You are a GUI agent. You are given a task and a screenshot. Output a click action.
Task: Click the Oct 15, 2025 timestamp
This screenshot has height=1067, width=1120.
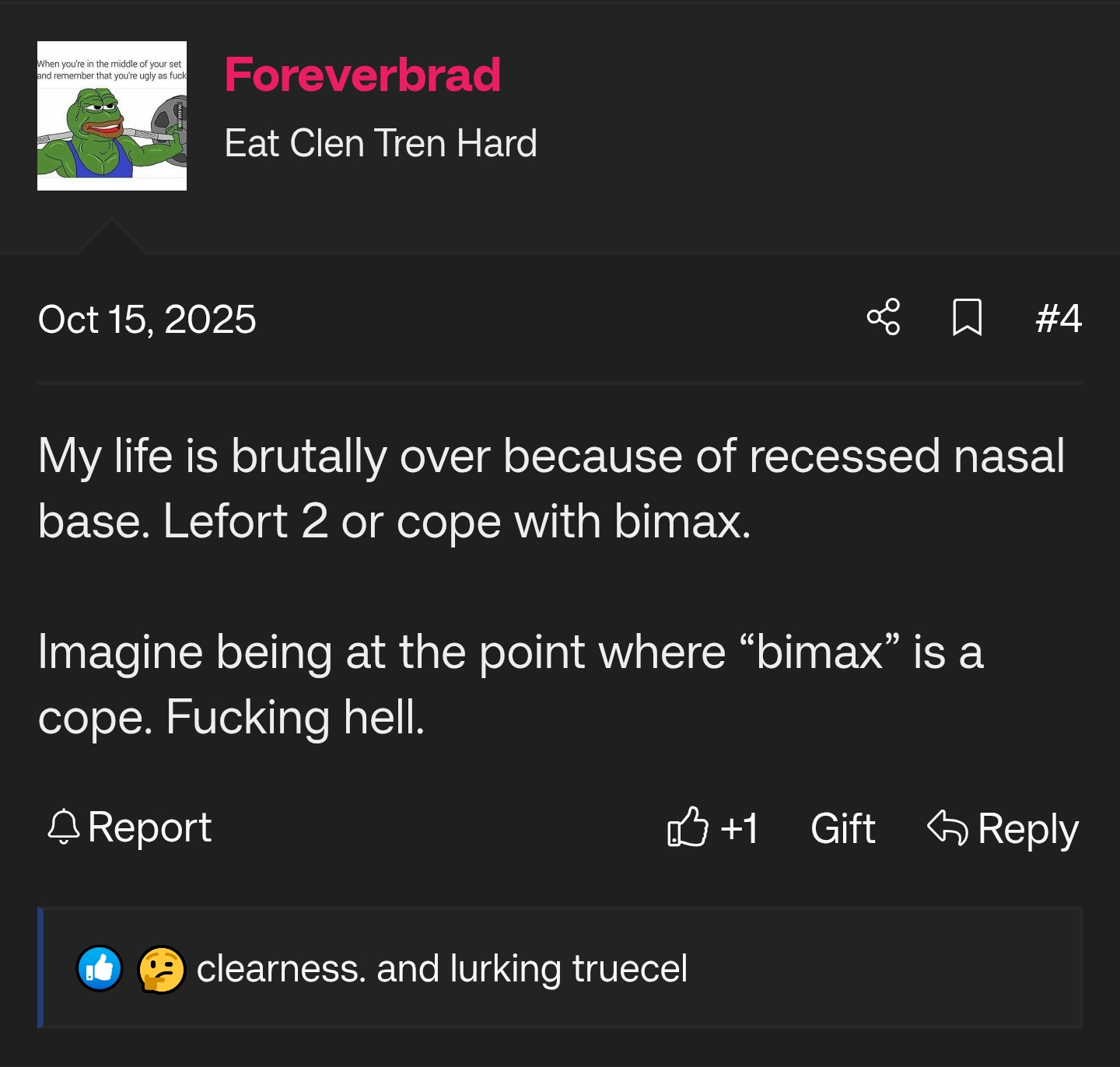147,317
